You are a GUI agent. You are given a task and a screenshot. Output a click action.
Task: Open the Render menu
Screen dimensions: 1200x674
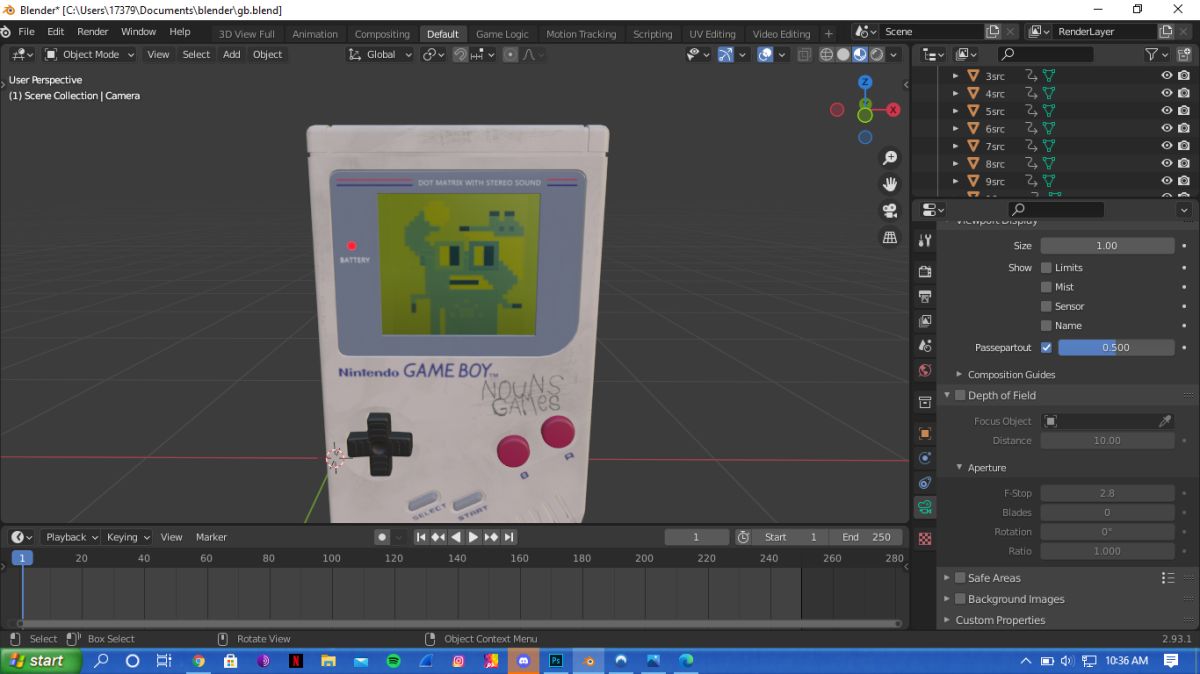92,31
